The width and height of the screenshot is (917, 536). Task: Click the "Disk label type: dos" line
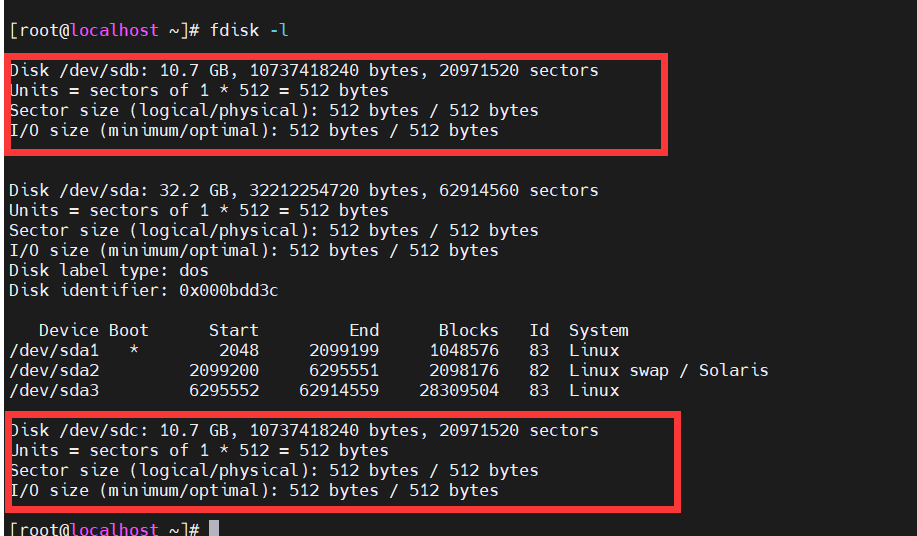(x=108, y=271)
